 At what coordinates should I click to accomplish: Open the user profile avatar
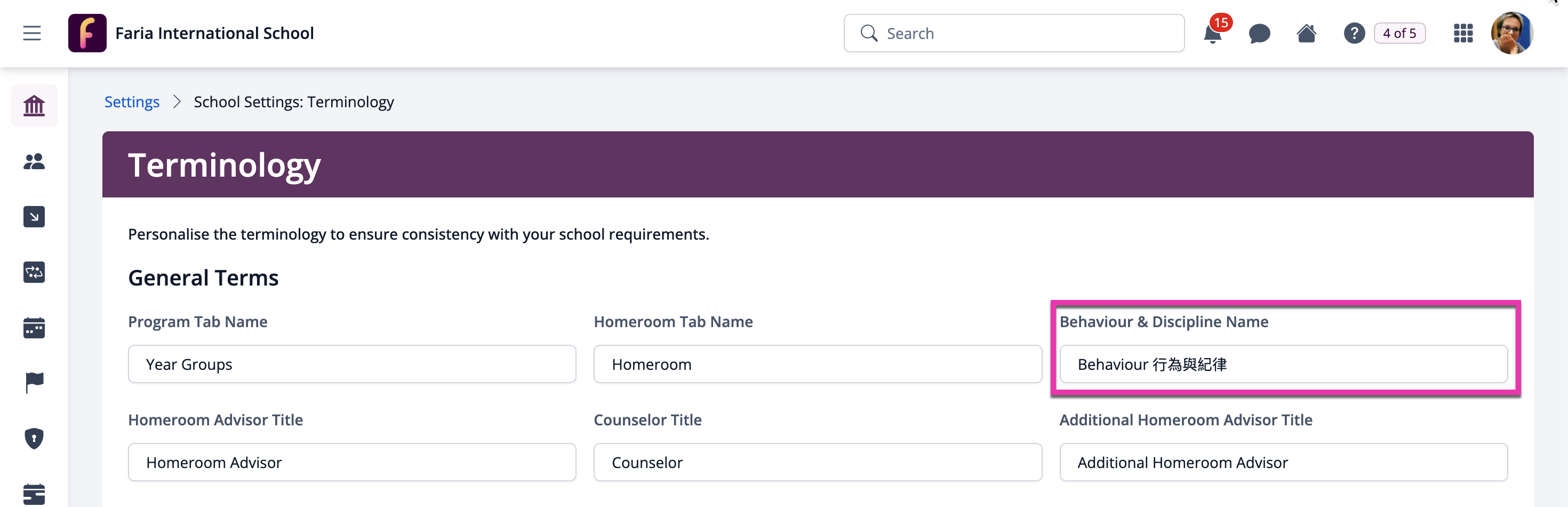click(1511, 33)
